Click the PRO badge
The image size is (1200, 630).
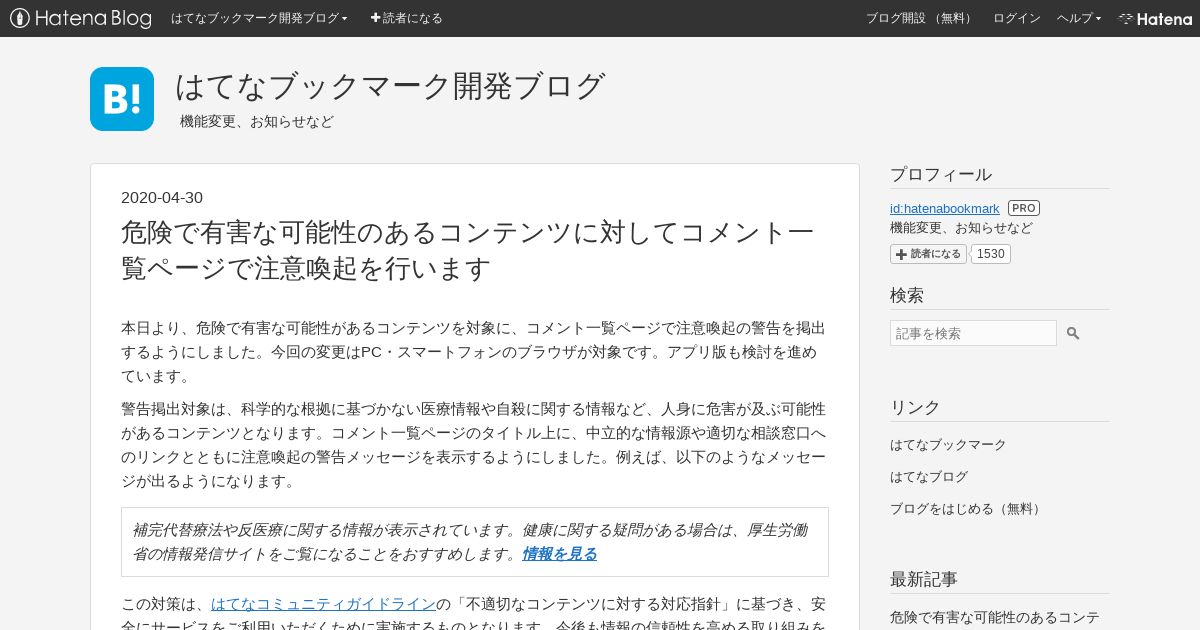click(1024, 208)
